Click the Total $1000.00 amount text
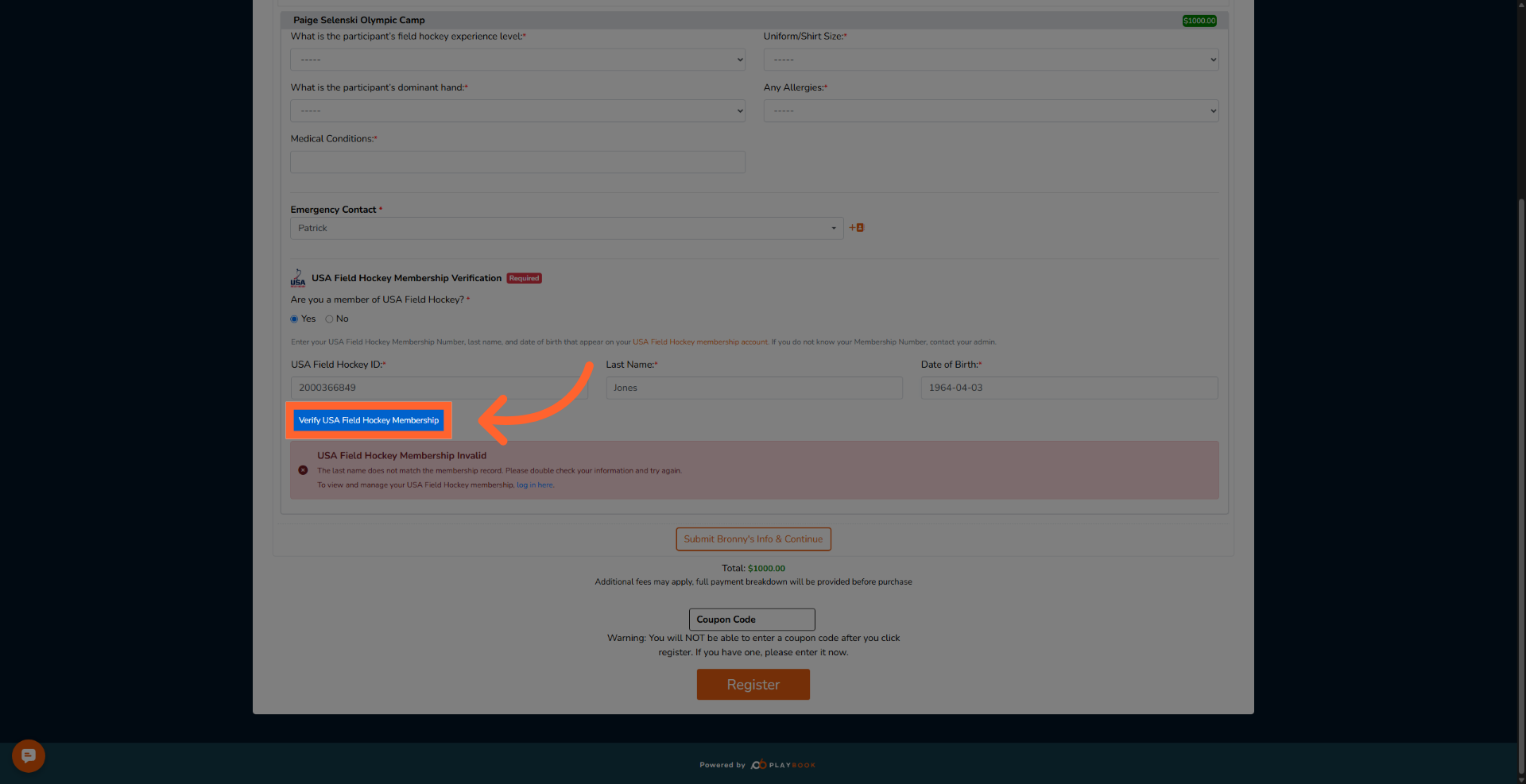 click(766, 569)
